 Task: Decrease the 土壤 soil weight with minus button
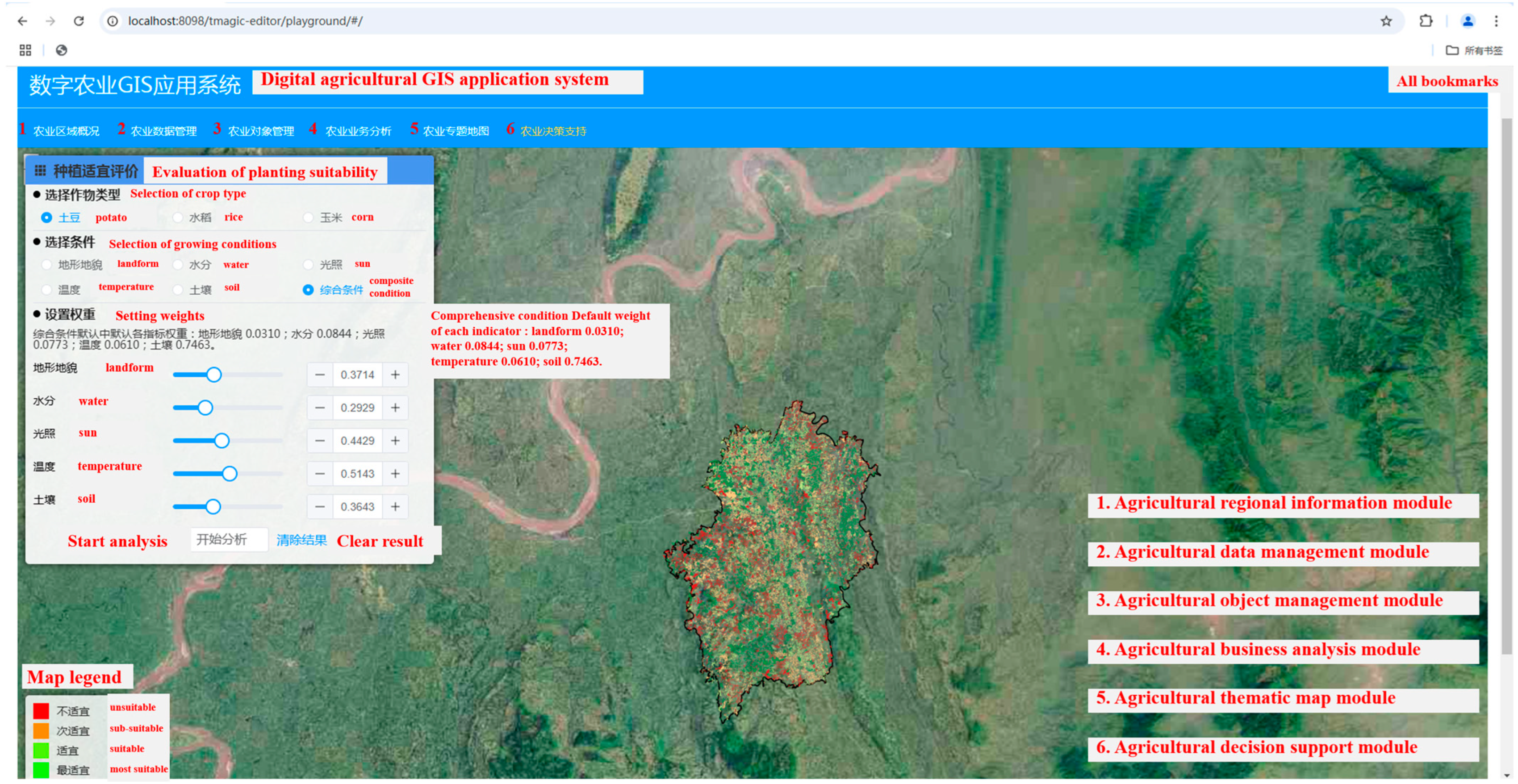click(319, 507)
